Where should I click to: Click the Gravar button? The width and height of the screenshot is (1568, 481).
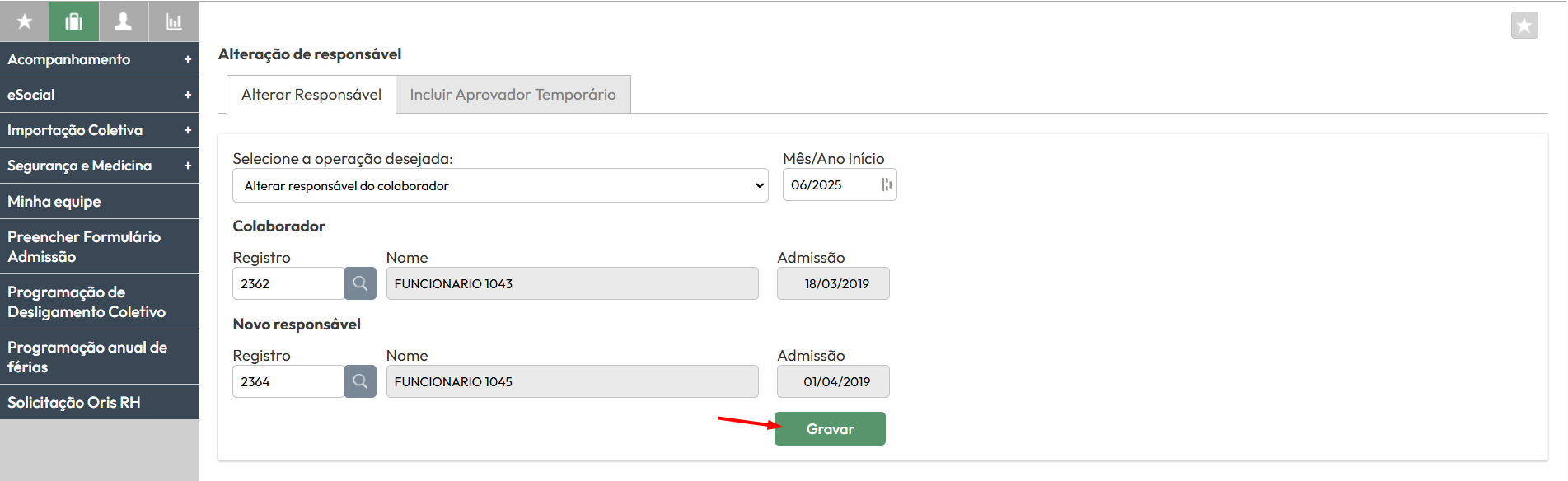tap(830, 429)
